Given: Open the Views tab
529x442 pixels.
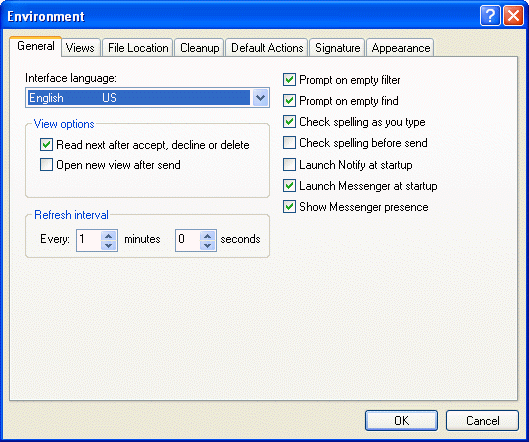Looking at the screenshot, I should 80,48.
